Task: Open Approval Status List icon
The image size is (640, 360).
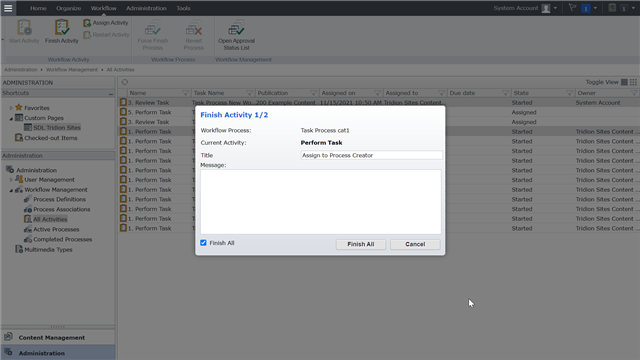Action: coord(236,29)
